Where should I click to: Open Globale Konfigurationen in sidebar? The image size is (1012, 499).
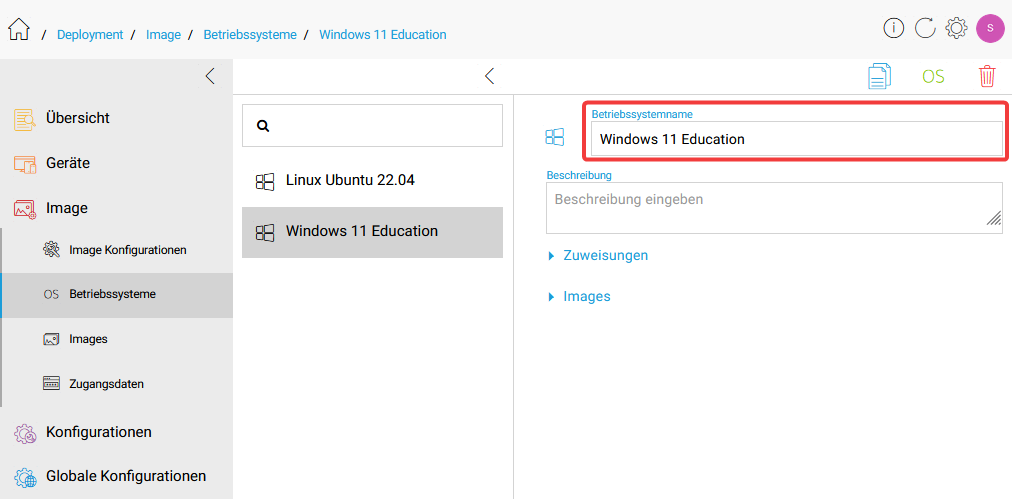point(116,476)
